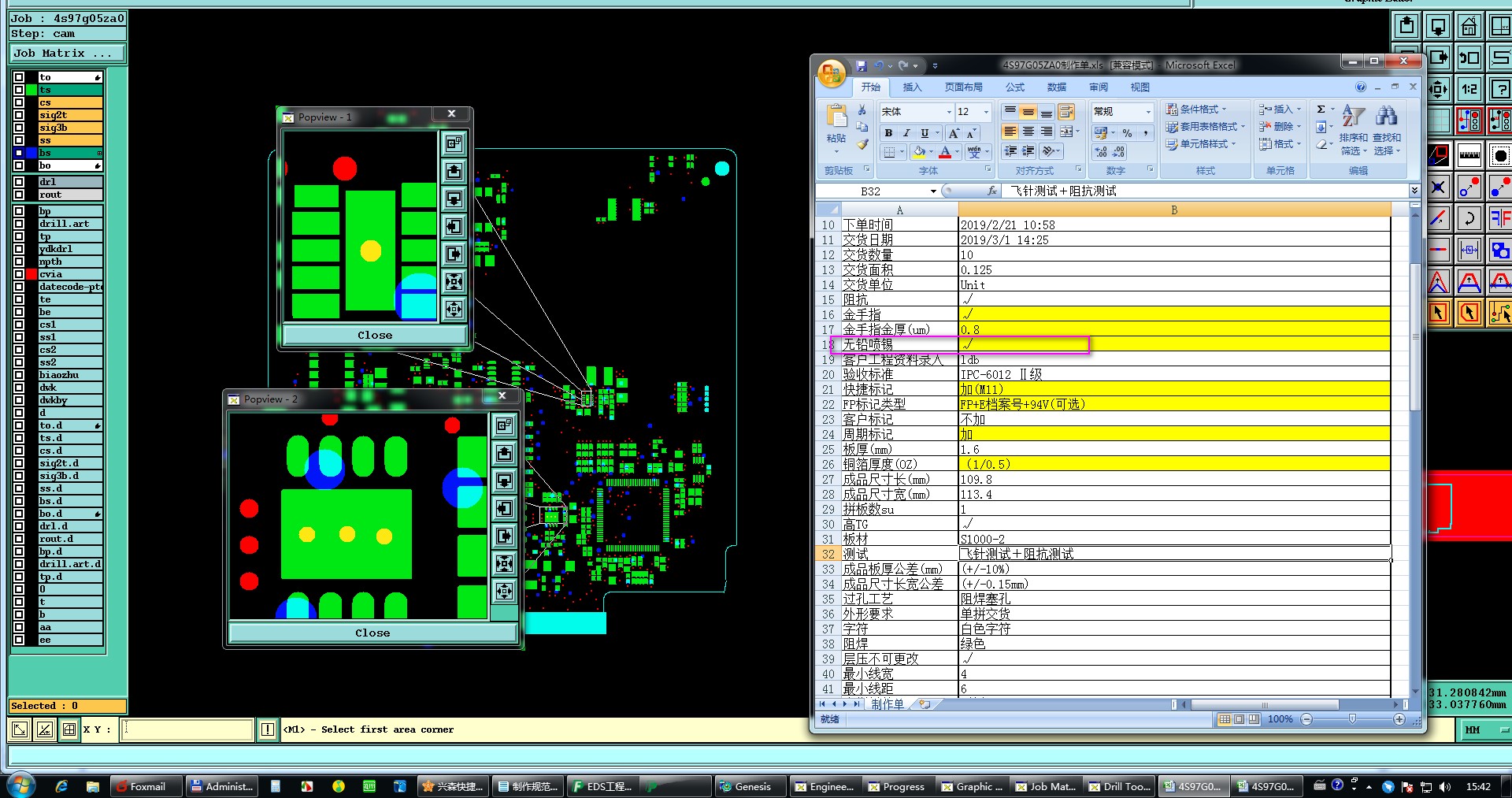Screen dimensions: 1512x798
Task: Toggle the checkbox for layer npth
Action: tap(19, 262)
